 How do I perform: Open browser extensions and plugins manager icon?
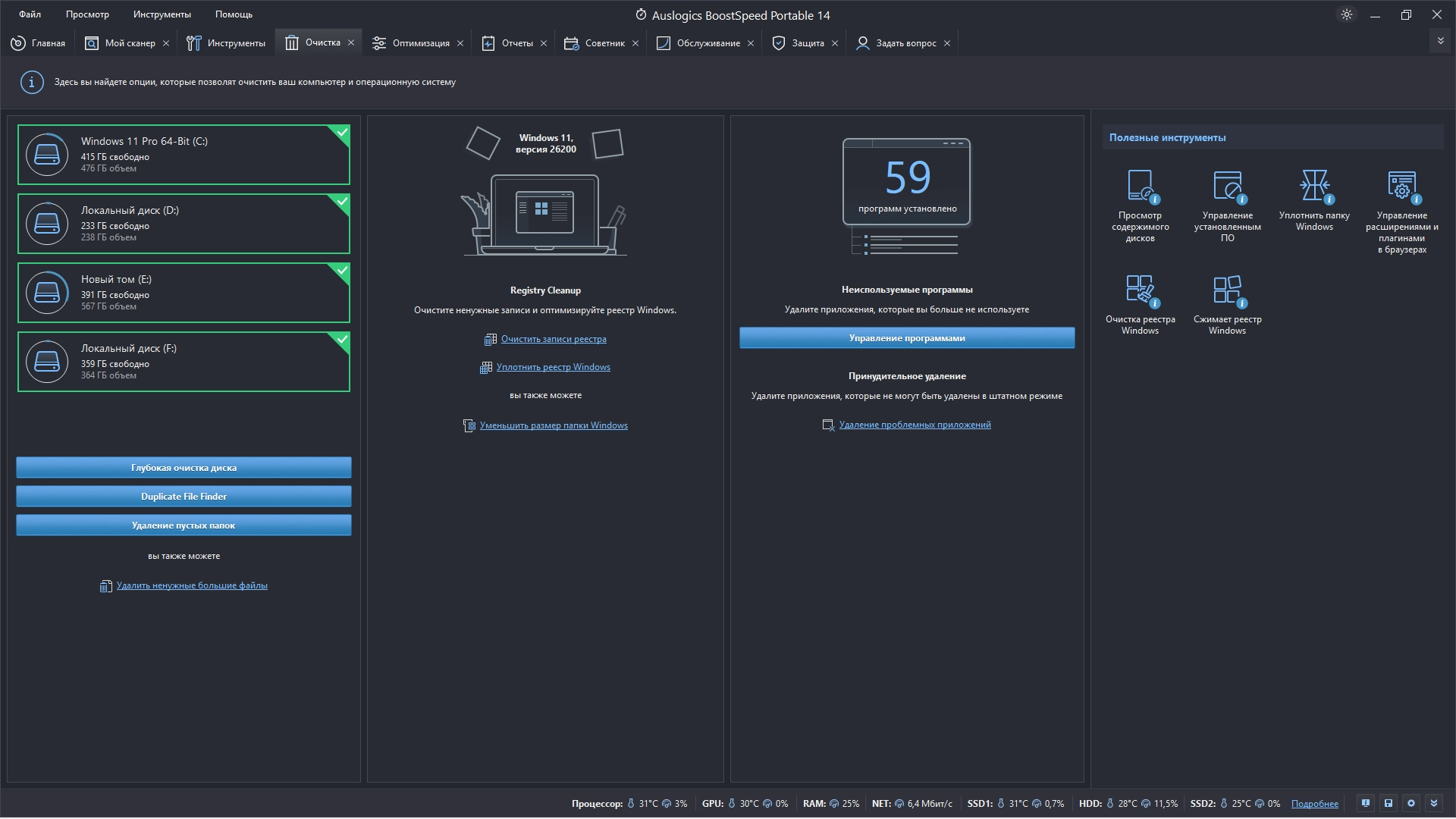pyautogui.click(x=1401, y=187)
